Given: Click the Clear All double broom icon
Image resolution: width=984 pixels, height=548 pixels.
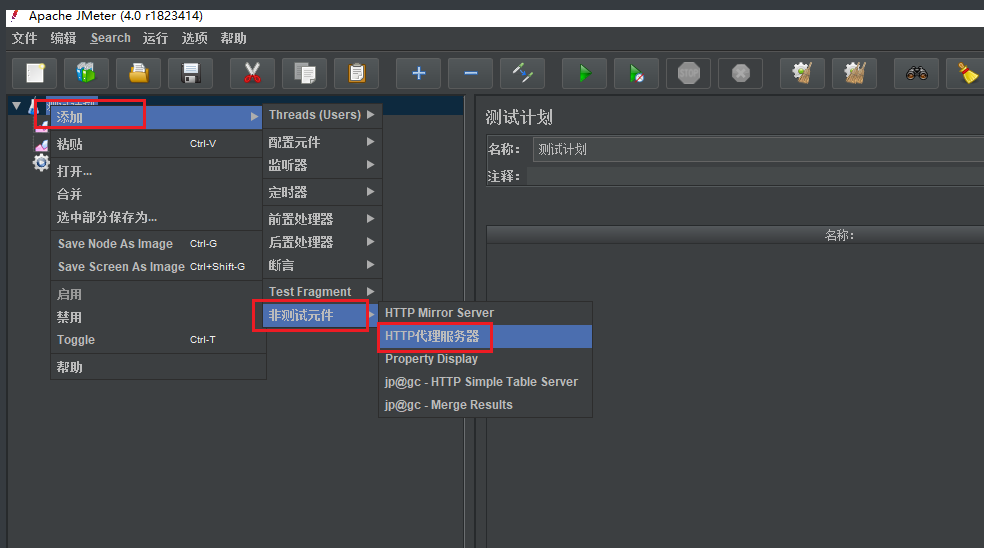Looking at the screenshot, I should [x=854, y=73].
